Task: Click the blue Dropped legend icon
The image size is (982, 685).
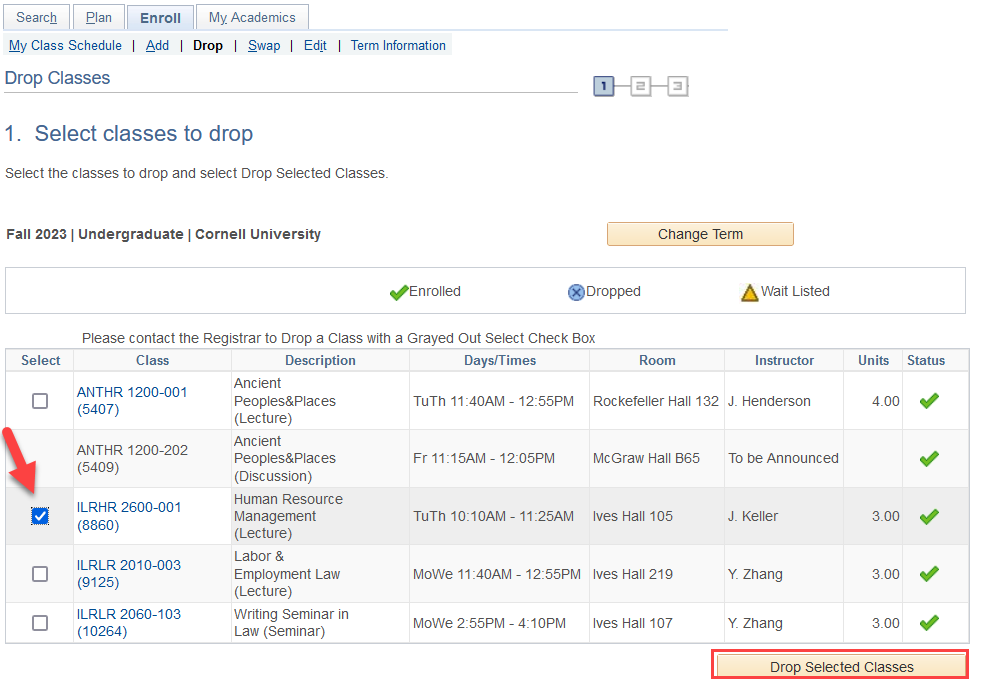Action: (576, 292)
